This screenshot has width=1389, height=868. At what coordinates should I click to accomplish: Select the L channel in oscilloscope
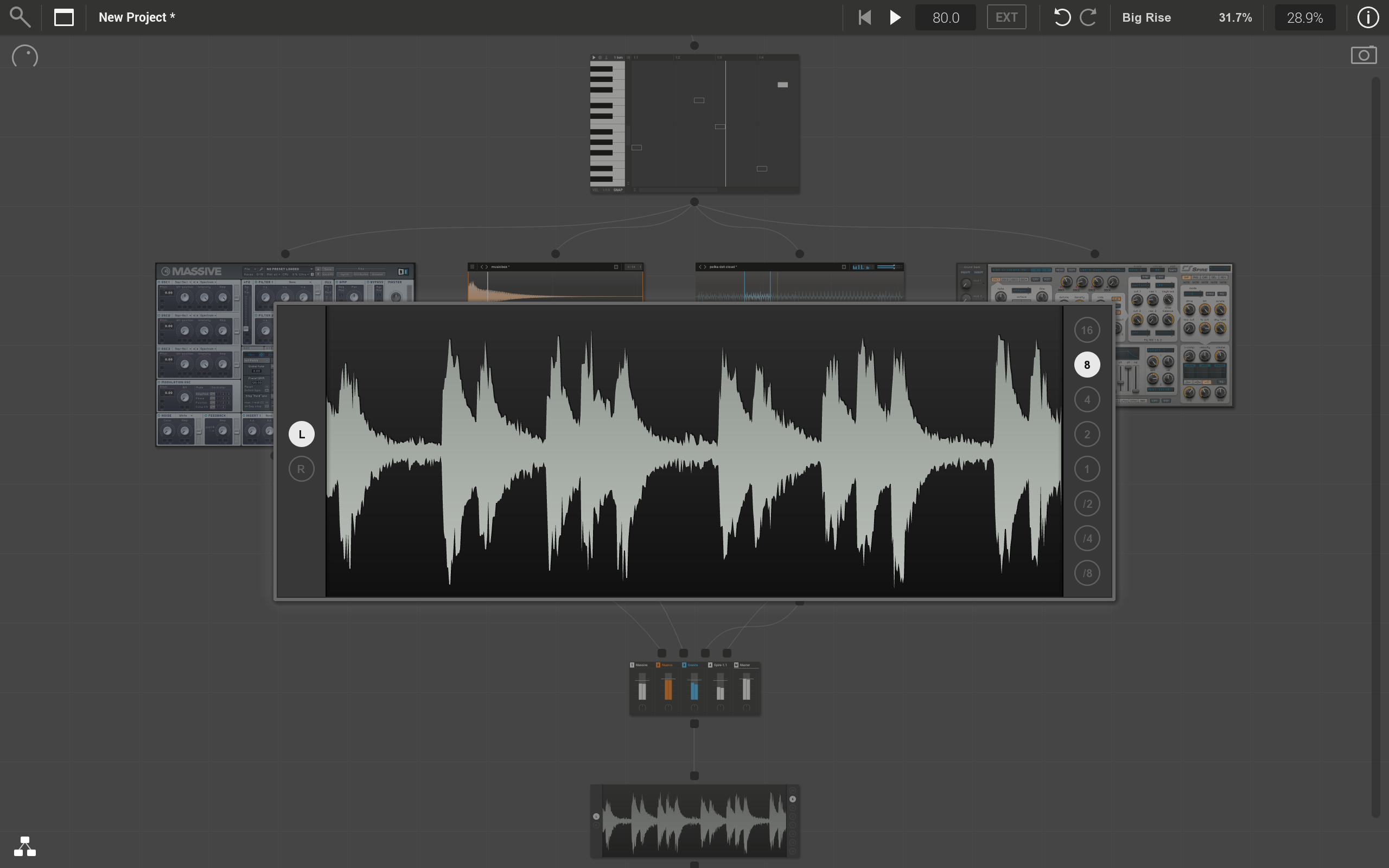(x=301, y=434)
